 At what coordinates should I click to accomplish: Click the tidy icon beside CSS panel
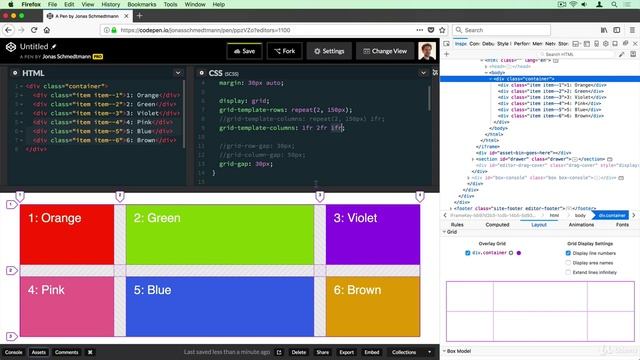pyautogui.click(x=435, y=73)
